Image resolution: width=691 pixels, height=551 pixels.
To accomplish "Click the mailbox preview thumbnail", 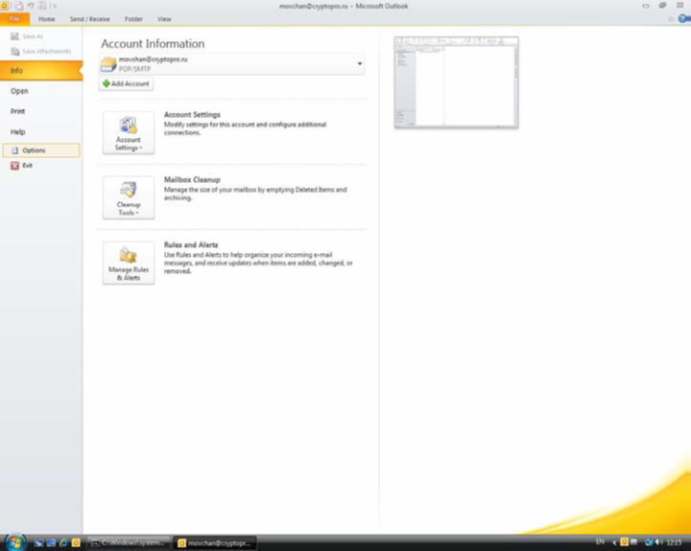I will click(456, 82).
